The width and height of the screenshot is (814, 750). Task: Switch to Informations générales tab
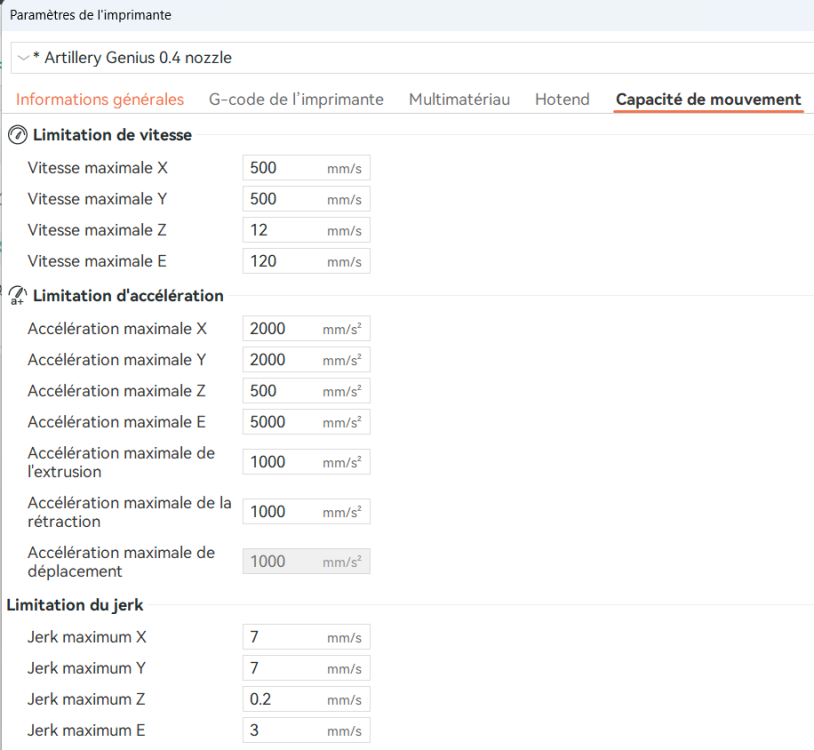coord(100,99)
